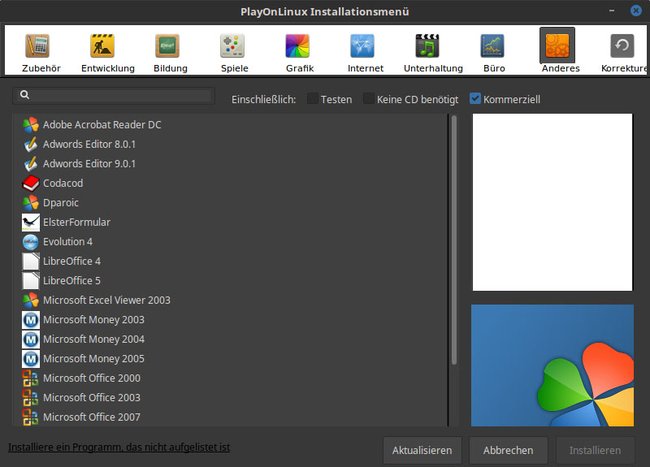Image resolution: width=650 pixels, height=467 pixels.
Task: Click the Installieren button
Action: click(595, 450)
